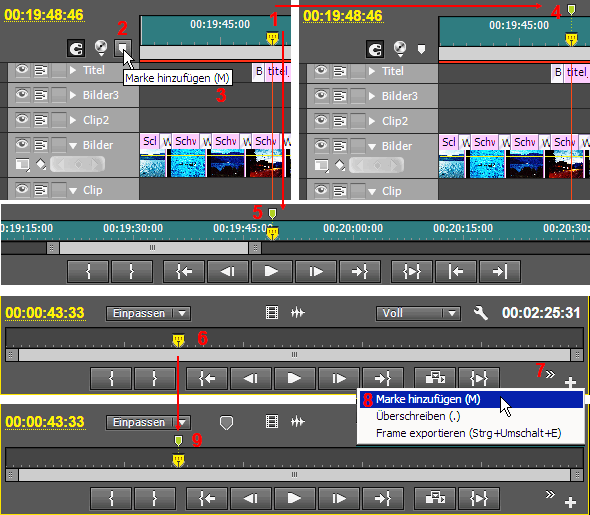Click Mark Out brace in timeline transport bar

coord(132,271)
